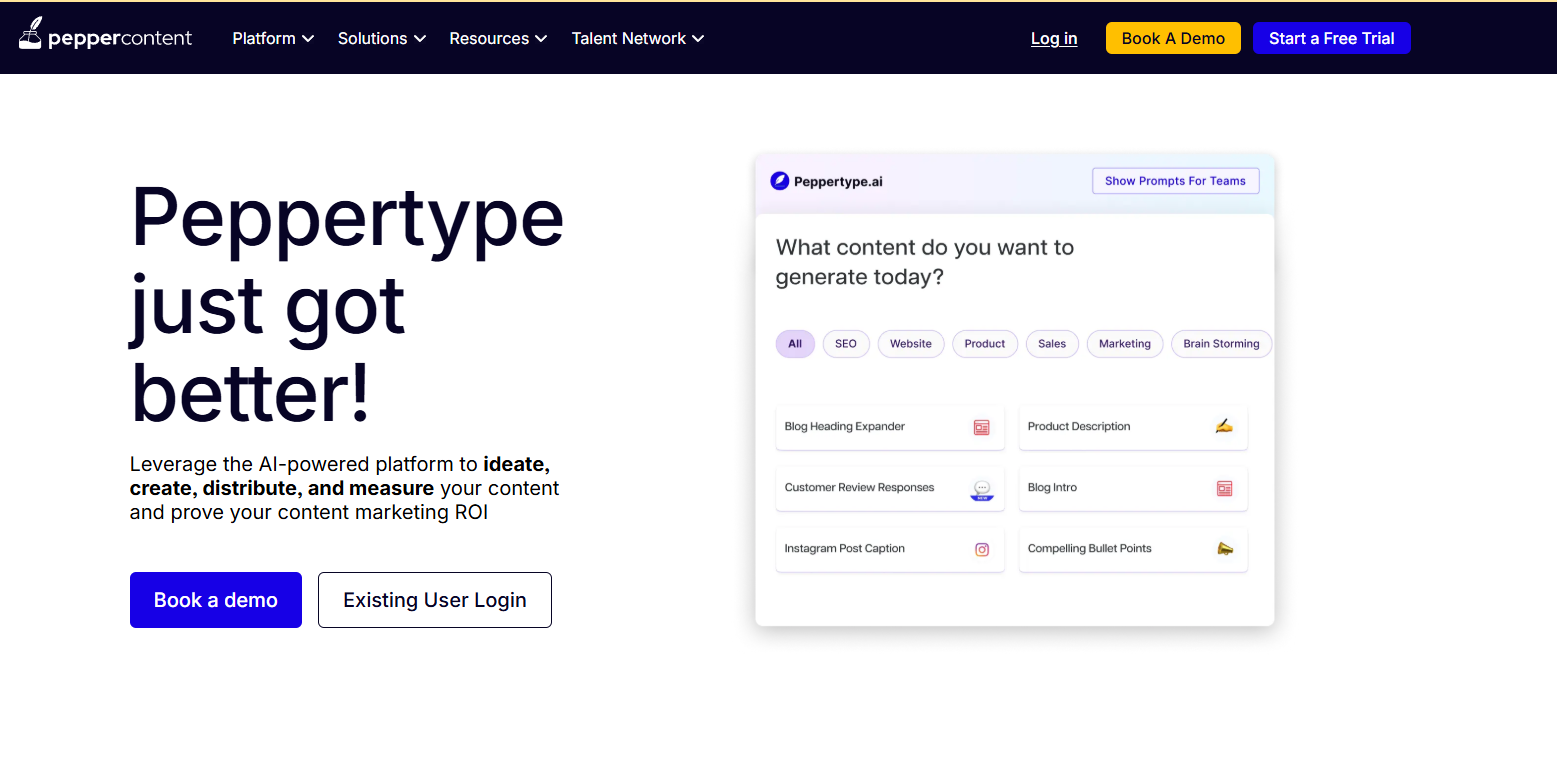1557x777 pixels.
Task: Click the blue Book a demo button
Action: pos(216,600)
